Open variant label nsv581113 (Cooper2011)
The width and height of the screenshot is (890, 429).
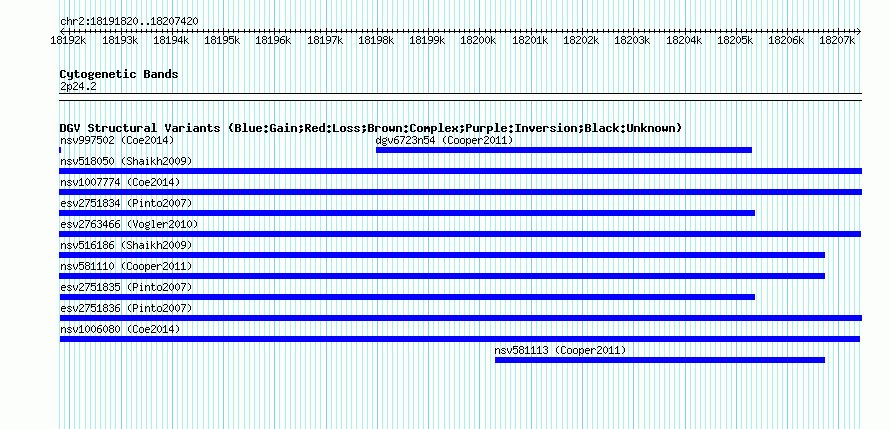coord(560,350)
